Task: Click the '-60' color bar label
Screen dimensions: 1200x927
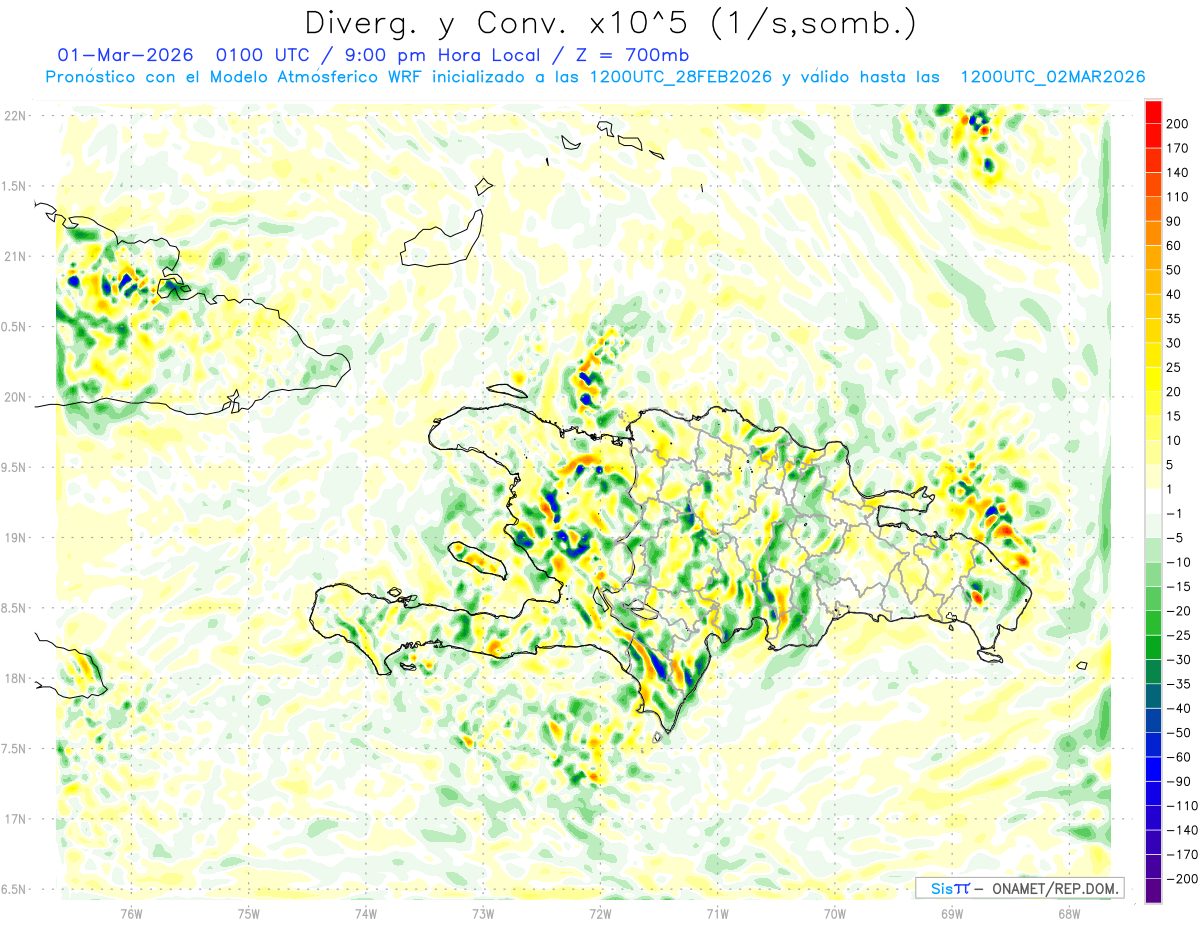Action: 1178,757
